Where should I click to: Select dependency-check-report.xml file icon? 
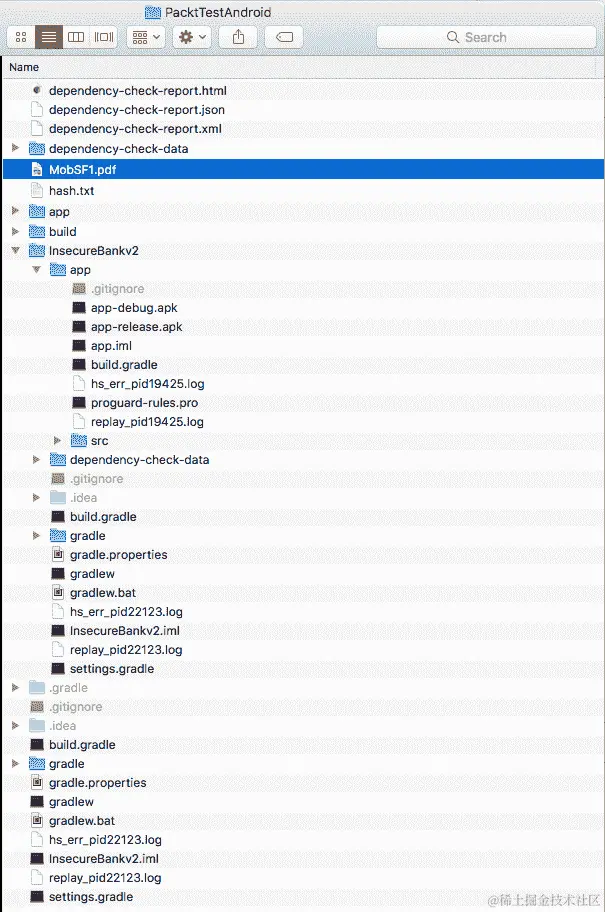tap(37, 129)
